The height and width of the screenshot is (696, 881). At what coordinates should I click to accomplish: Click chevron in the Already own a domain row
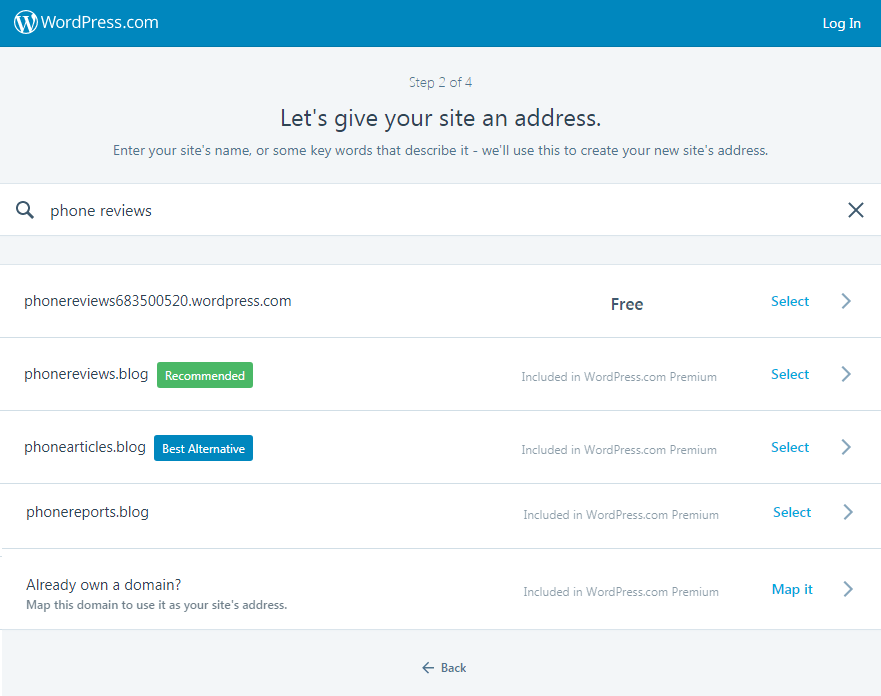(848, 589)
